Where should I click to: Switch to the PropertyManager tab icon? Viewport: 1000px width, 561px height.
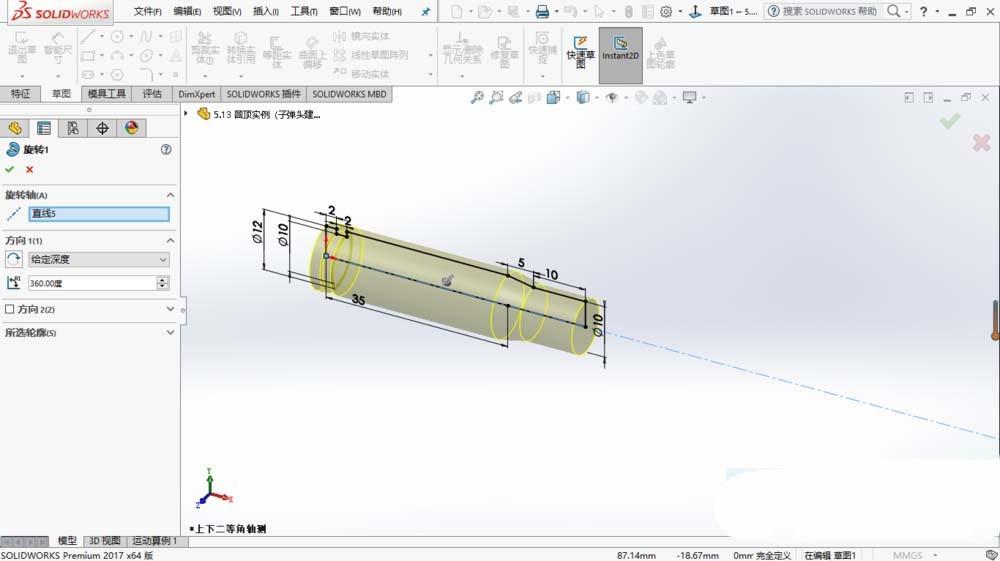43,128
